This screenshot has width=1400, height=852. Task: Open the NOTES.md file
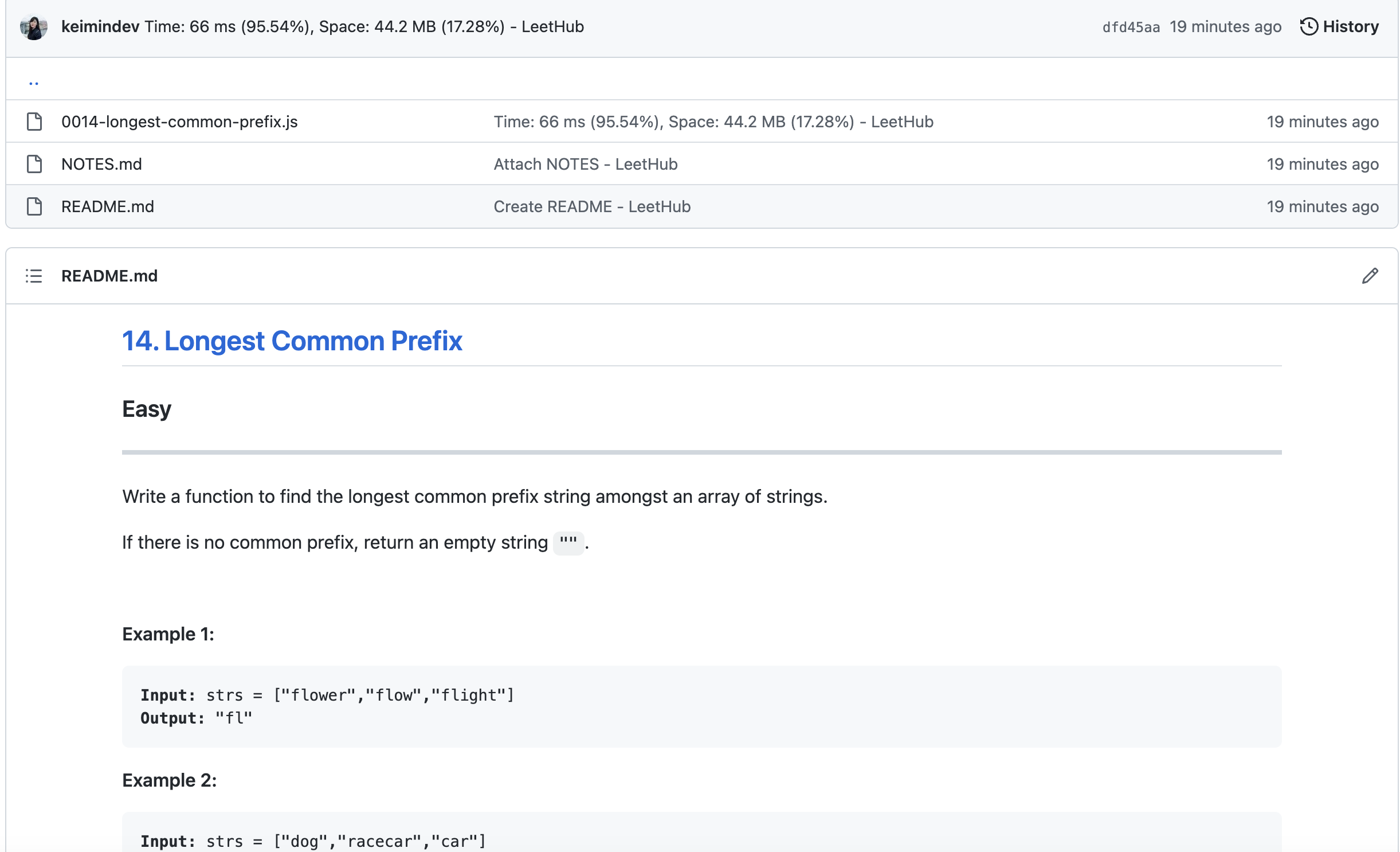pos(101,164)
